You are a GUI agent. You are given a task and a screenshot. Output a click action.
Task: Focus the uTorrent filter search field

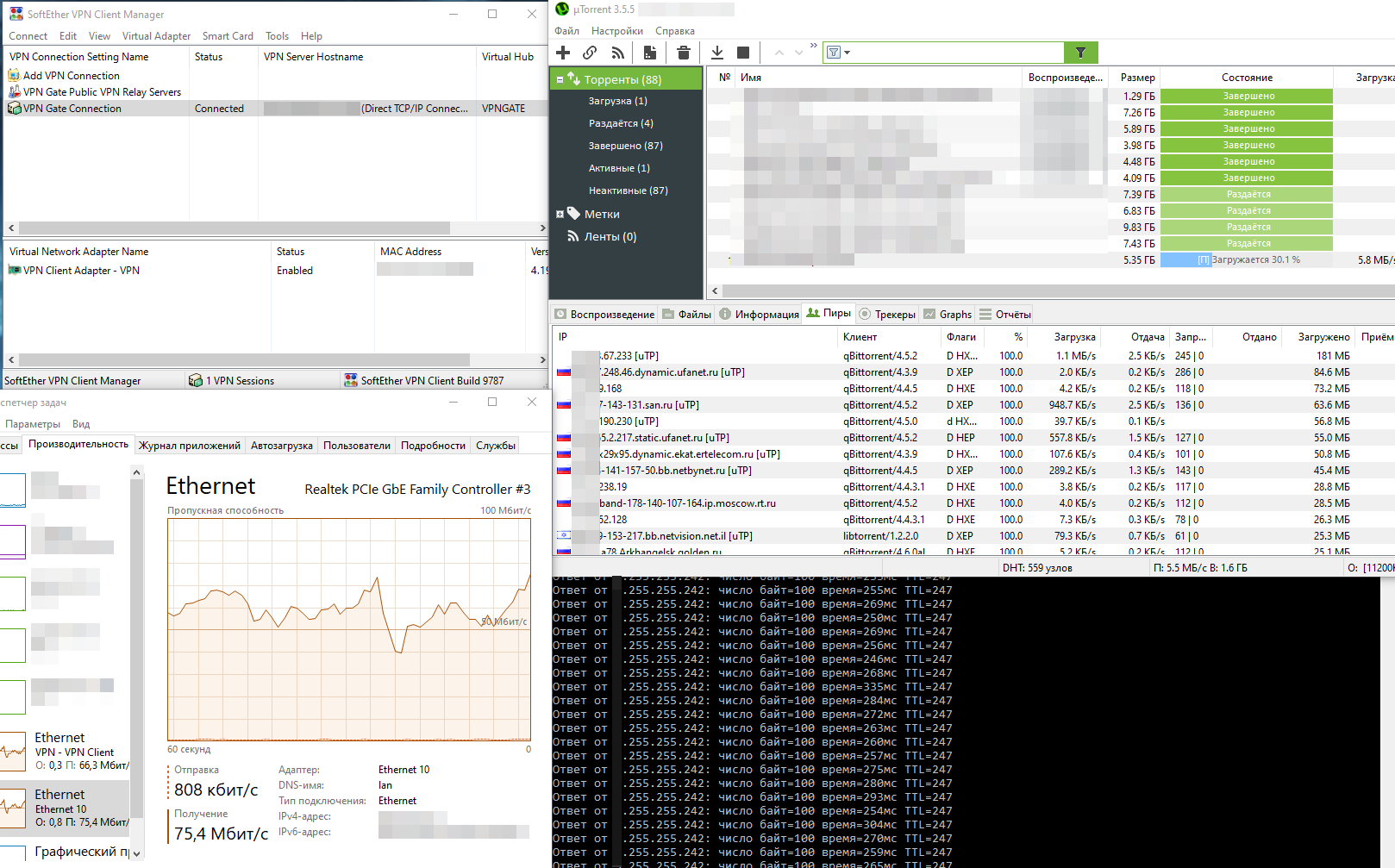coord(957,53)
